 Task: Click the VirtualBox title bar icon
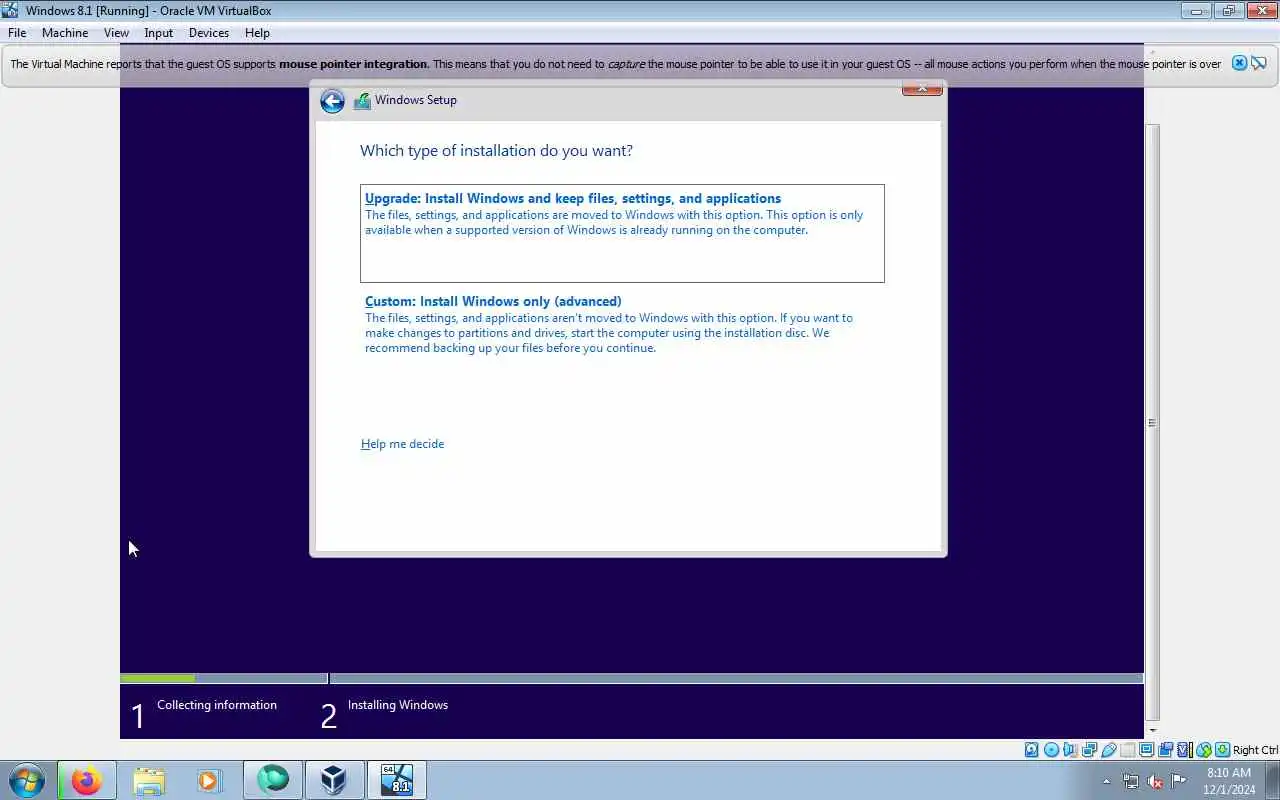tap(11, 10)
